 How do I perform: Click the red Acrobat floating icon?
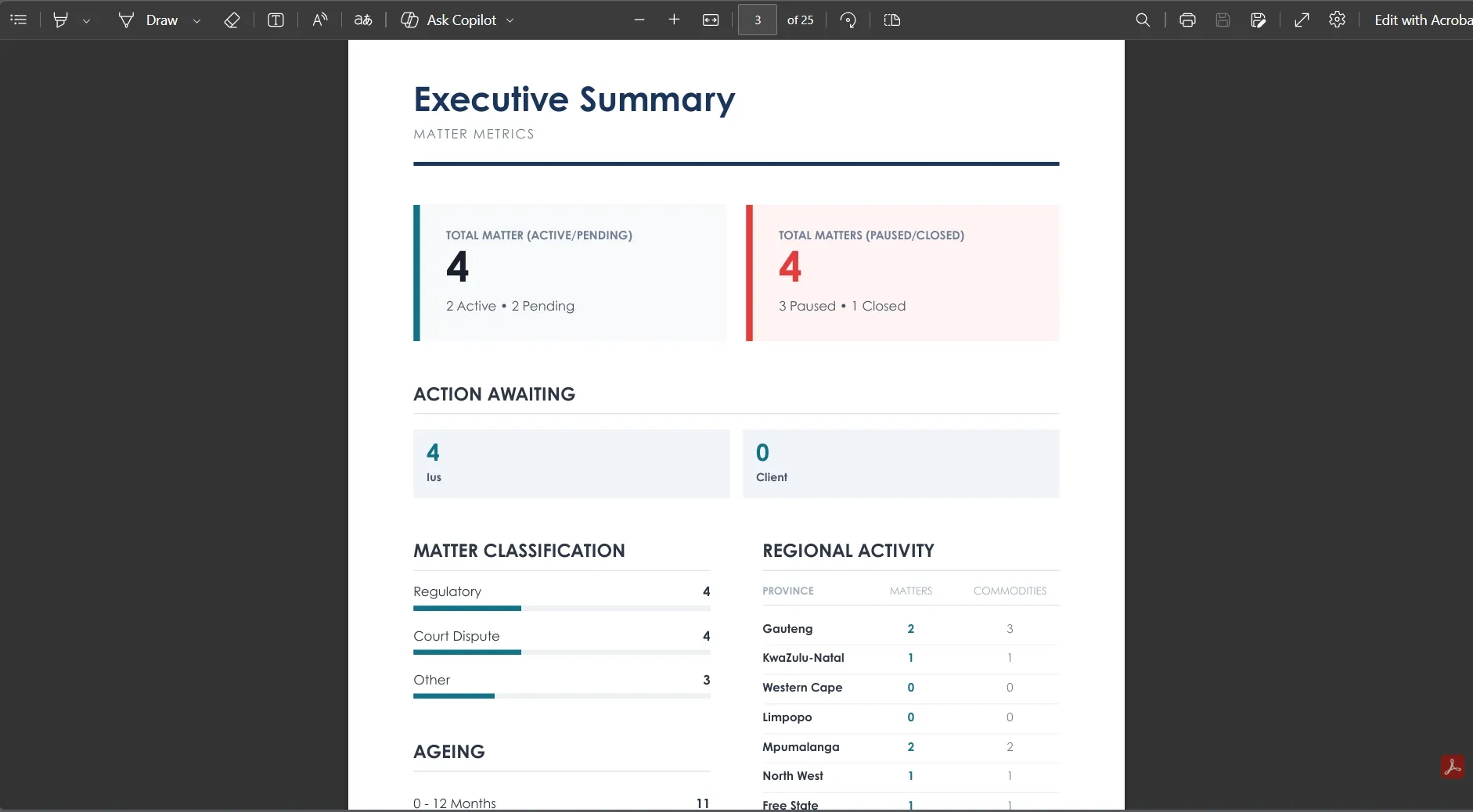click(x=1453, y=767)
